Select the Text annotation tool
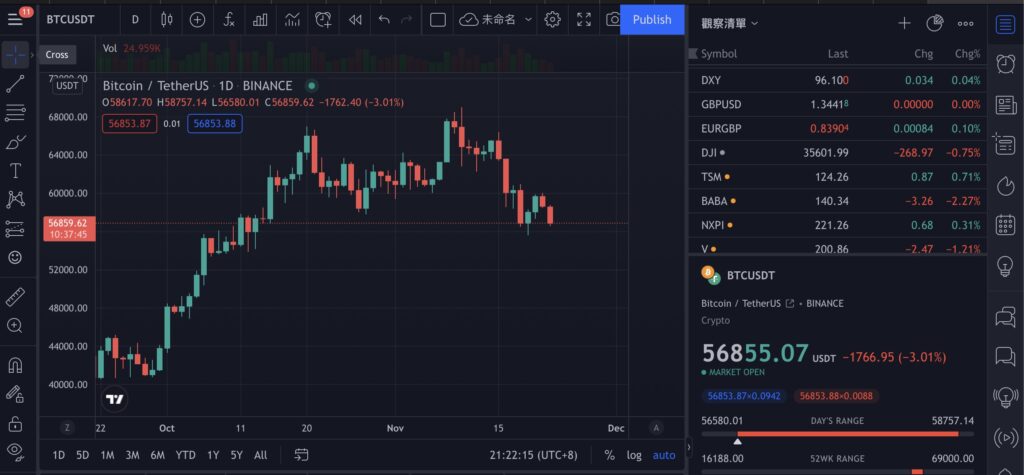 pyautogui.click(x=15, y=171)
